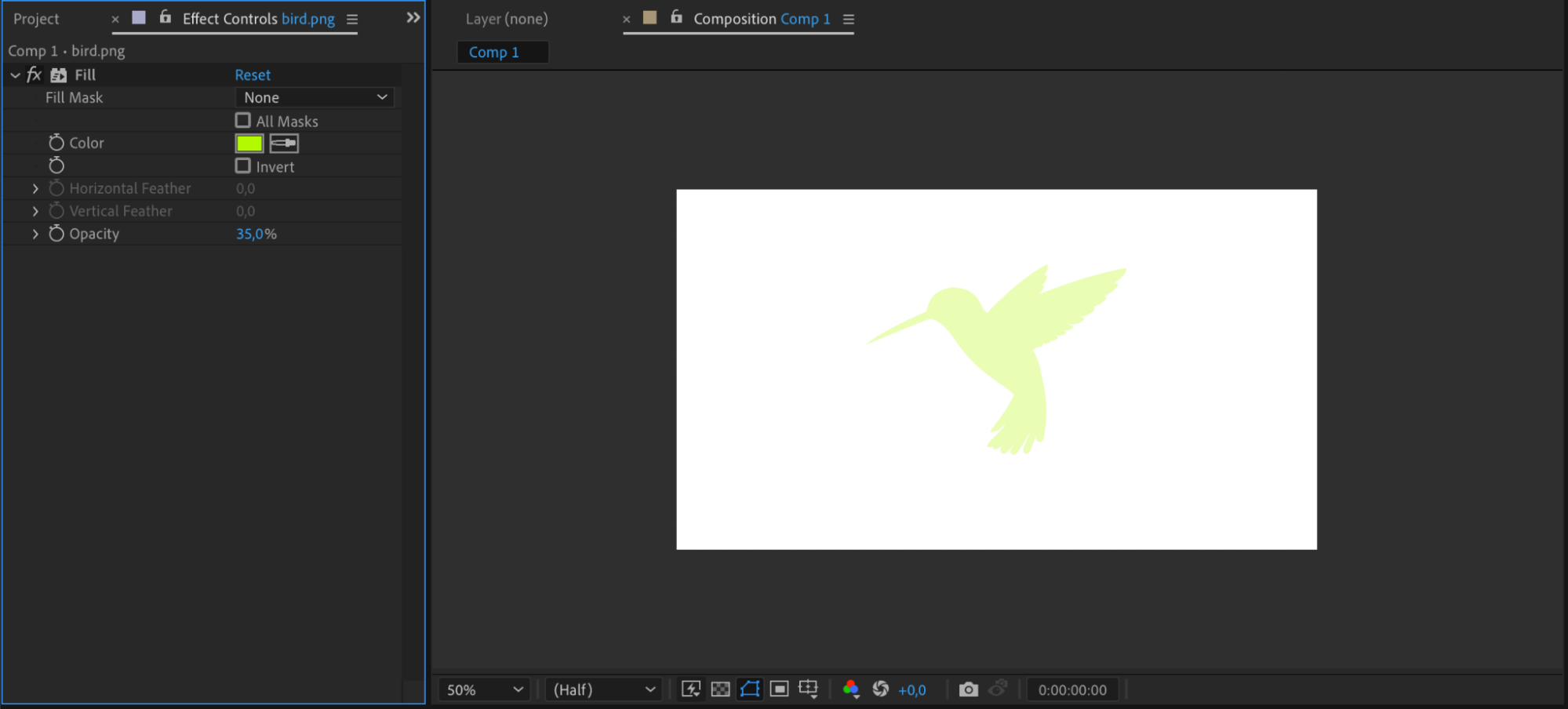Click the eyedropper next to Color swatch
The width and height of the screenshot is (1568, 709).
284,143
